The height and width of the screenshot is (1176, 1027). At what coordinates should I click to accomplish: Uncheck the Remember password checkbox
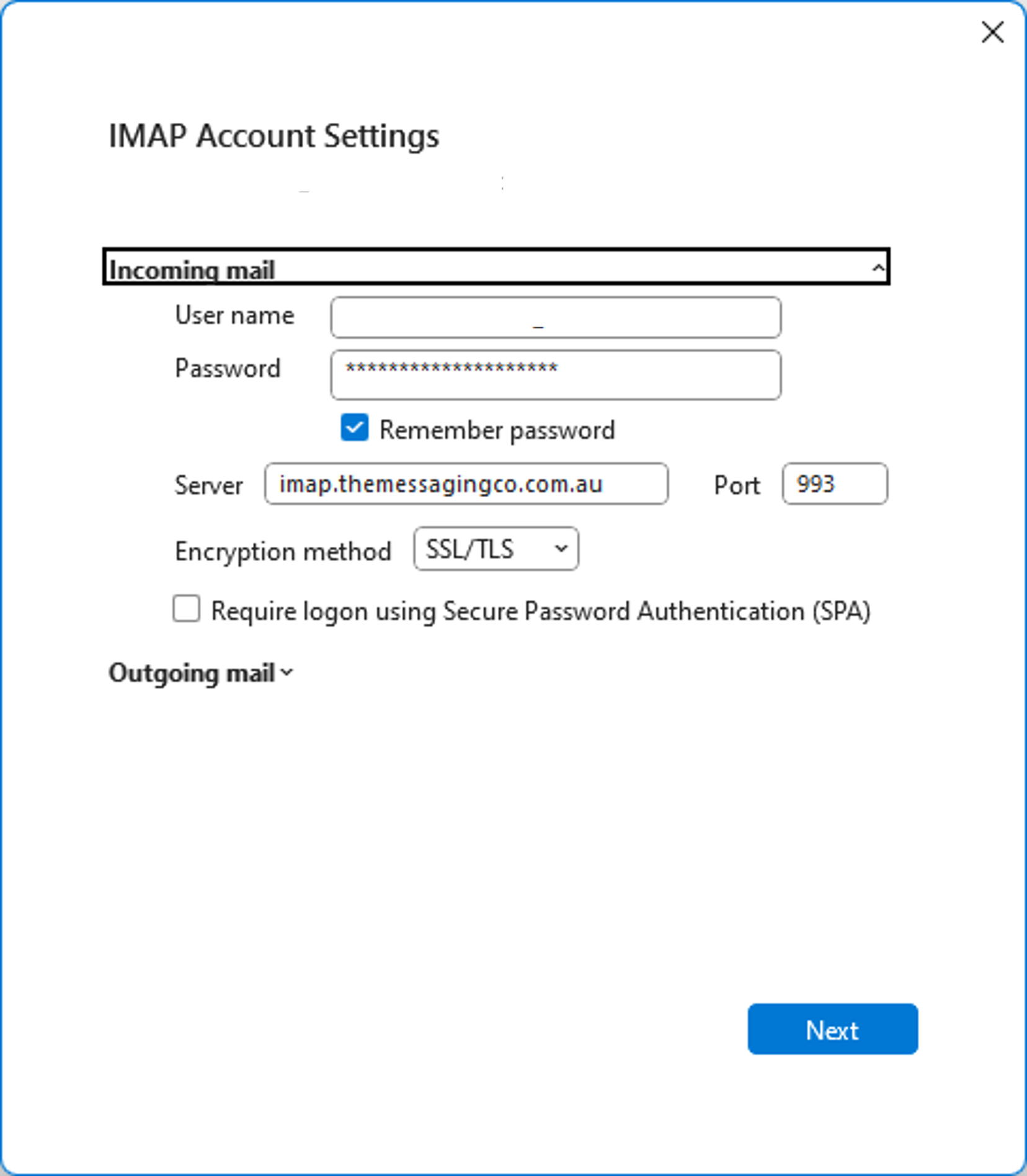(x=355, y=428)
